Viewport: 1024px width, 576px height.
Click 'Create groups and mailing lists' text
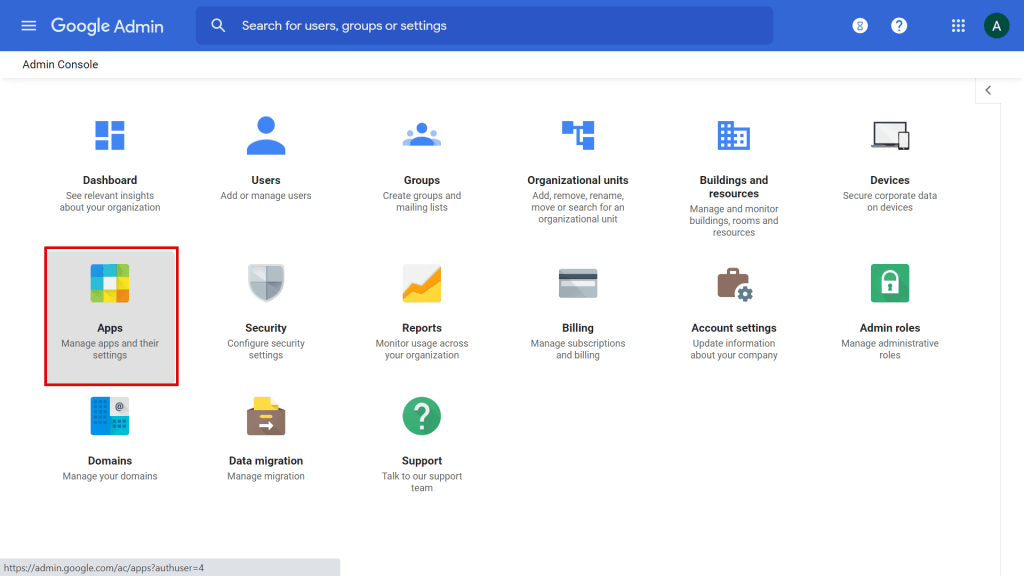(x=422, y=202)
